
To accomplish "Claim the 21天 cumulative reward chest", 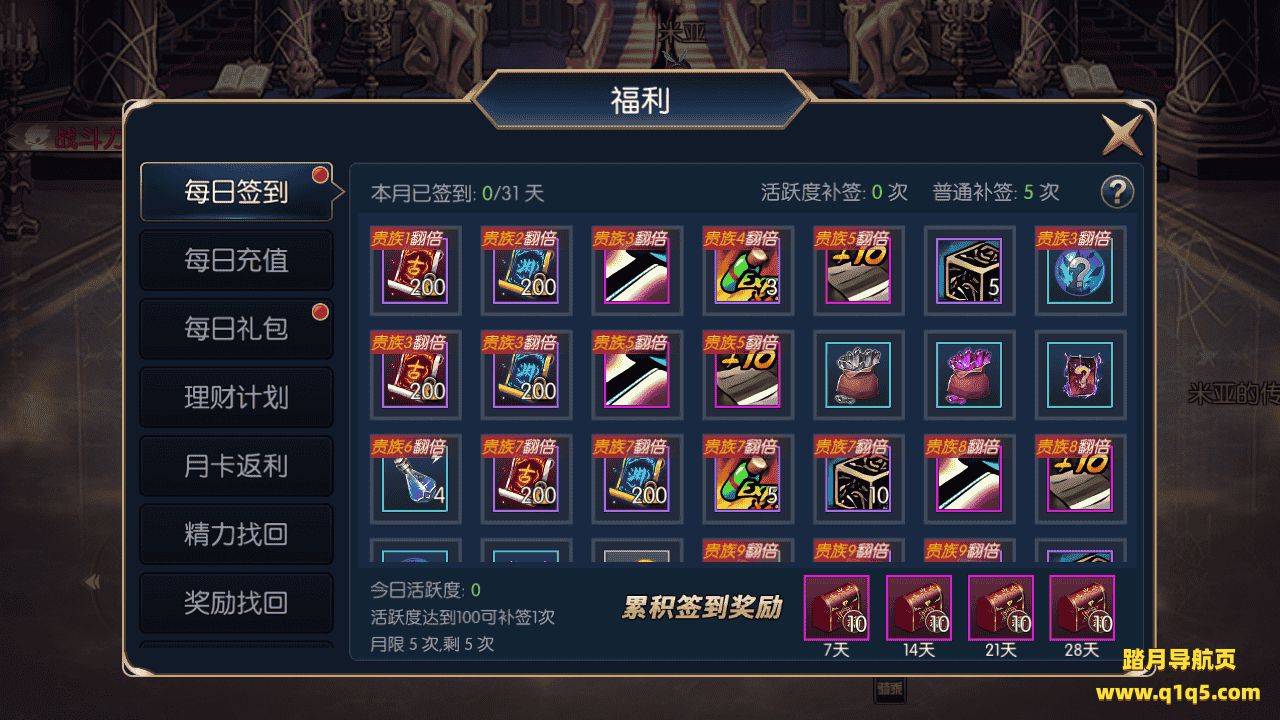I will pyautogui.click(x=1000, y=607).
